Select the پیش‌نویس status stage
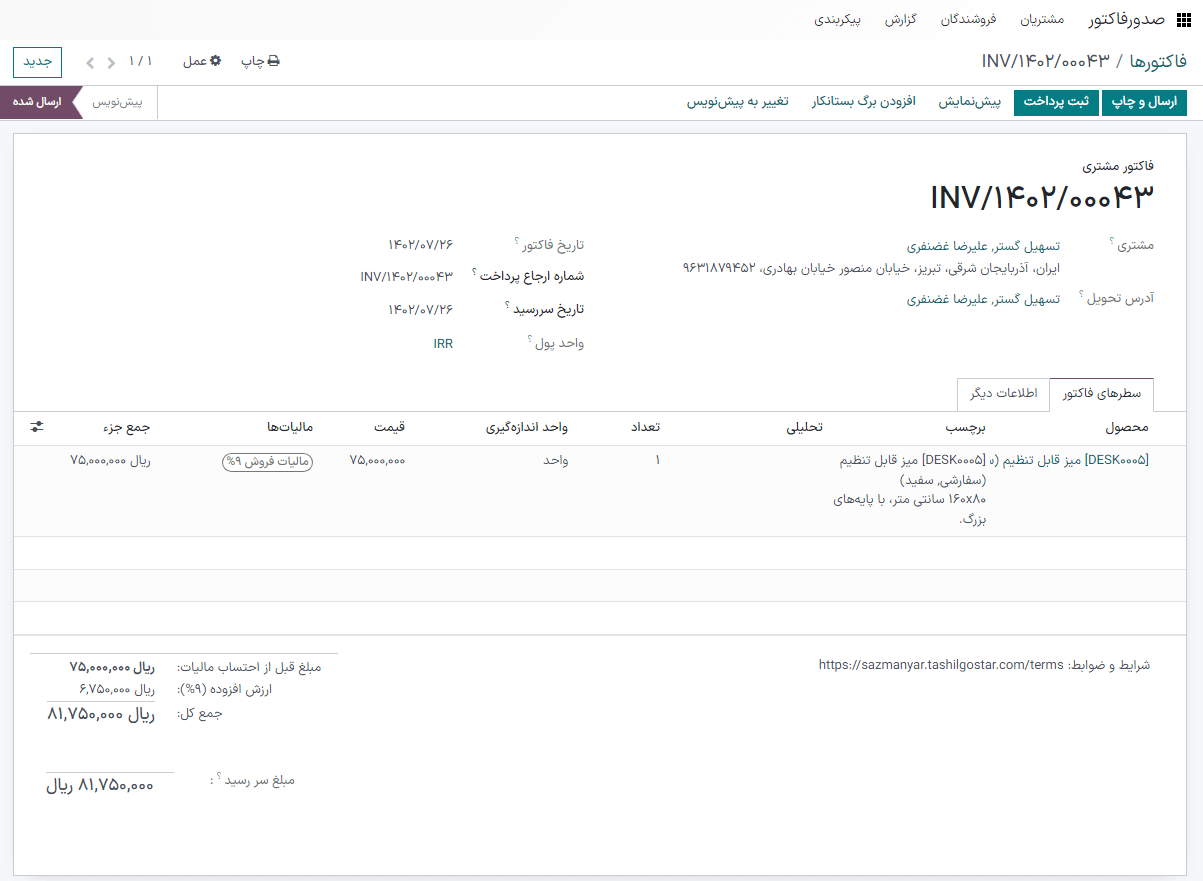Image resolution: width=1203 pixels, height=881 pixels. (x=117, y=103)
